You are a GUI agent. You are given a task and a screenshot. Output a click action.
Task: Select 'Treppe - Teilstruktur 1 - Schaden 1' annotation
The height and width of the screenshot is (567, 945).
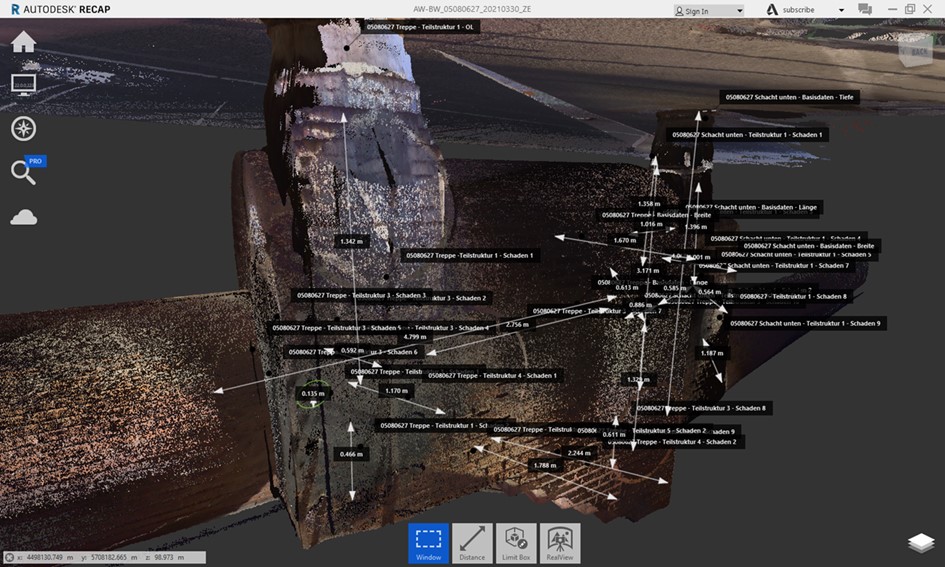point(470,255)
